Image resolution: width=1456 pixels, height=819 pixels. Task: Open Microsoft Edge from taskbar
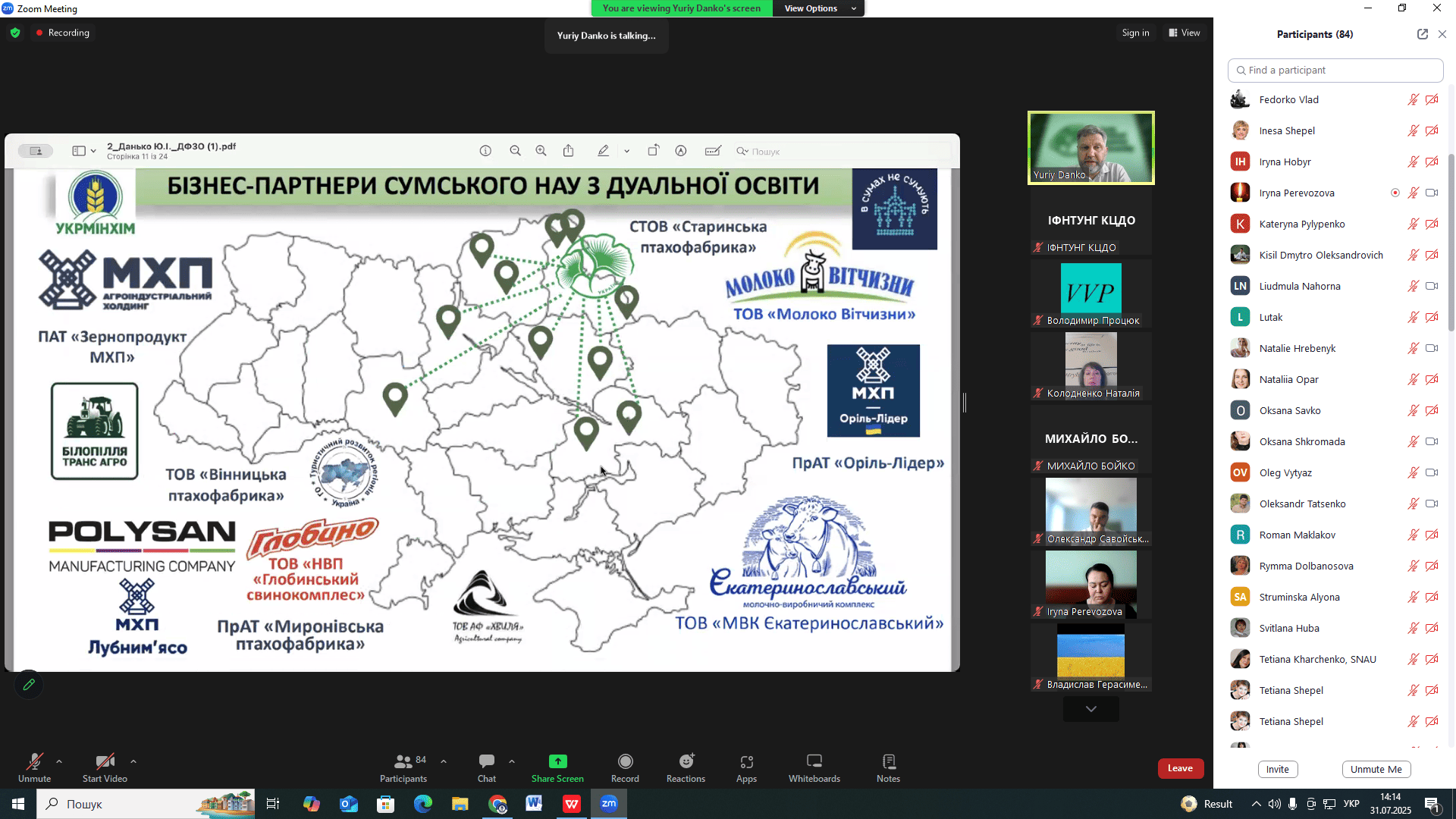(x=422, y=804)
